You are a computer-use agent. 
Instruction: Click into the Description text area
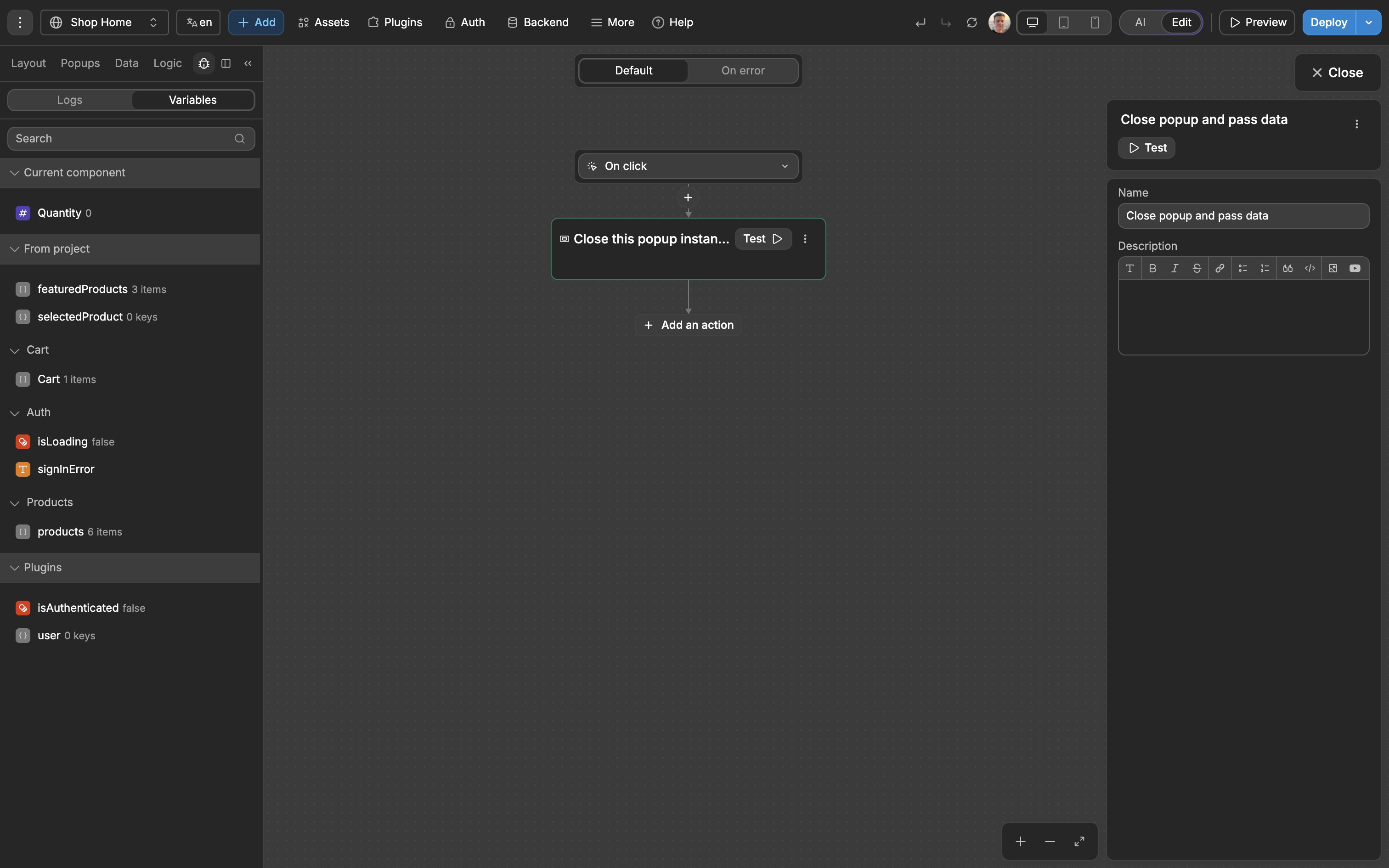pos(1243,317)
